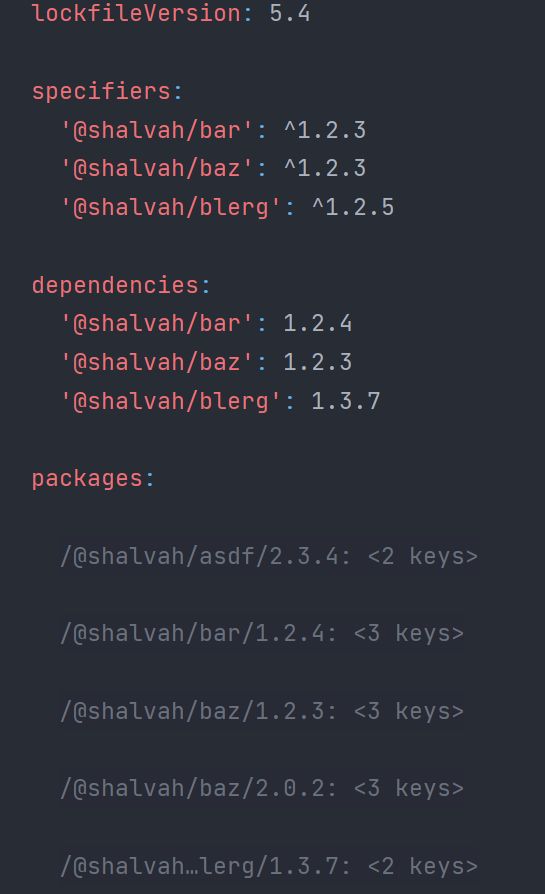This screenshot has height=894, width=545.
Task: Click the 1.3.7 blerg dependency version
Action: [x=345, y=401]
